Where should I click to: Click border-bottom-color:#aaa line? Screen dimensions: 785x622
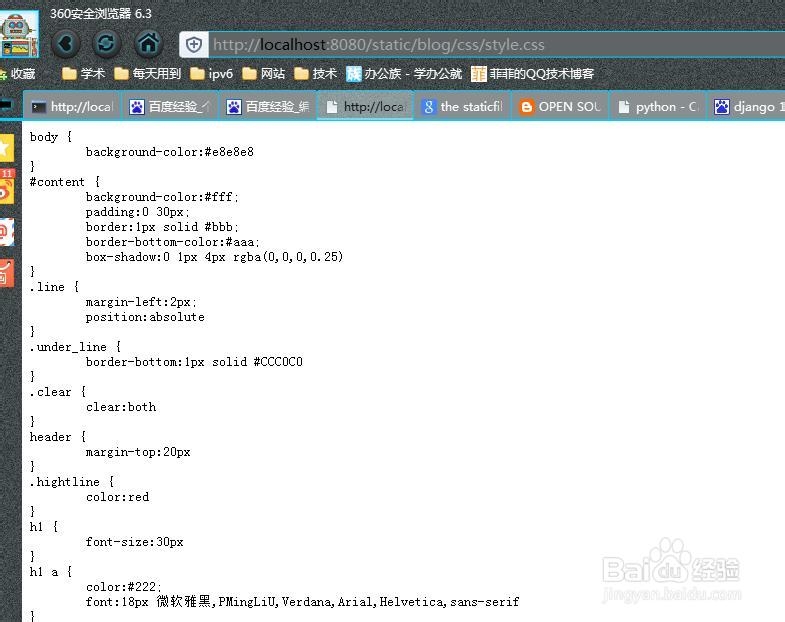[x=173, y=242]
